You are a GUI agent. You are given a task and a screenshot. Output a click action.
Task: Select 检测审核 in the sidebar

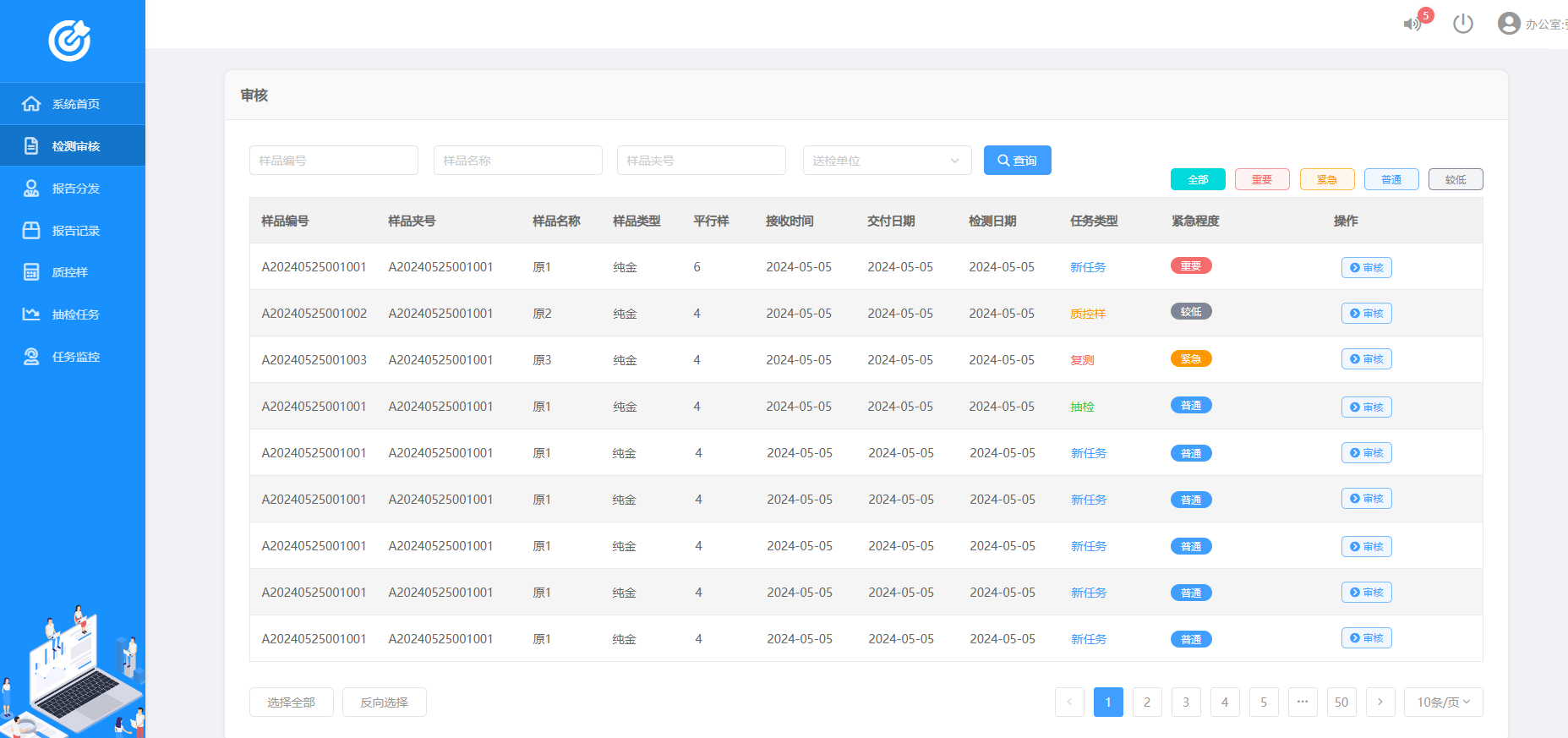(75, 146)
